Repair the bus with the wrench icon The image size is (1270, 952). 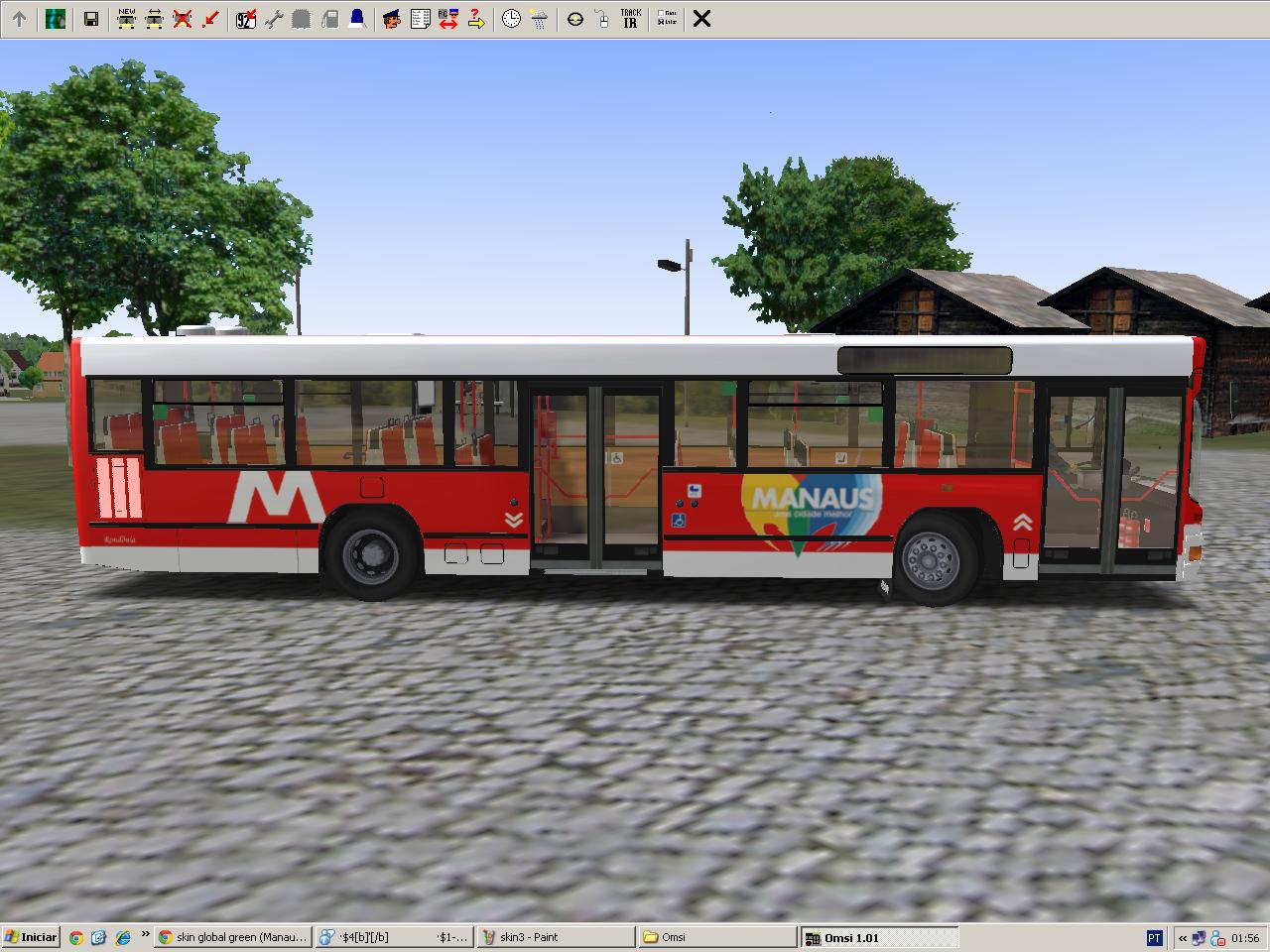point(274,18)
